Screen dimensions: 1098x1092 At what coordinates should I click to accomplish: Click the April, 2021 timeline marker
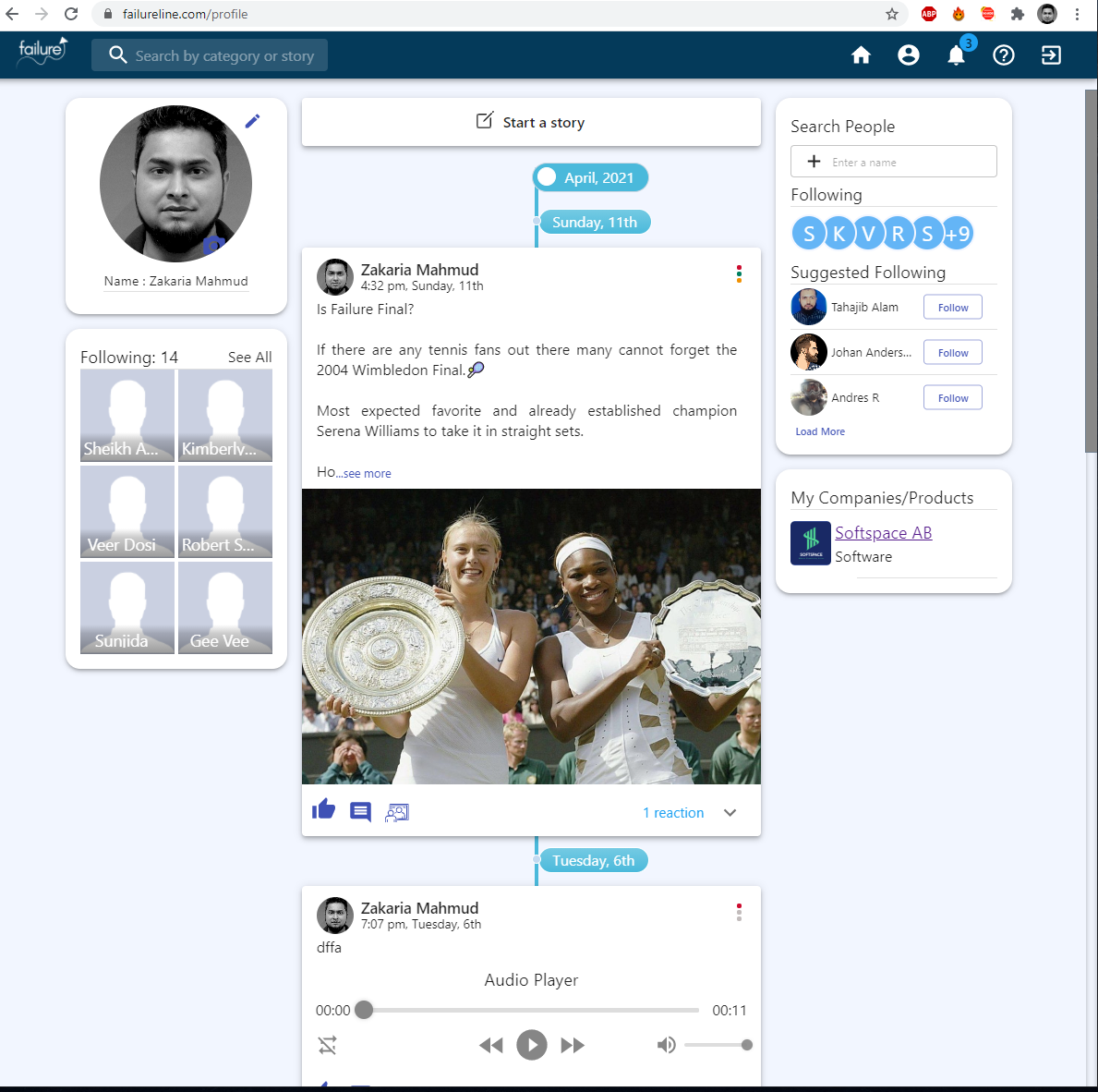(590, 178)
